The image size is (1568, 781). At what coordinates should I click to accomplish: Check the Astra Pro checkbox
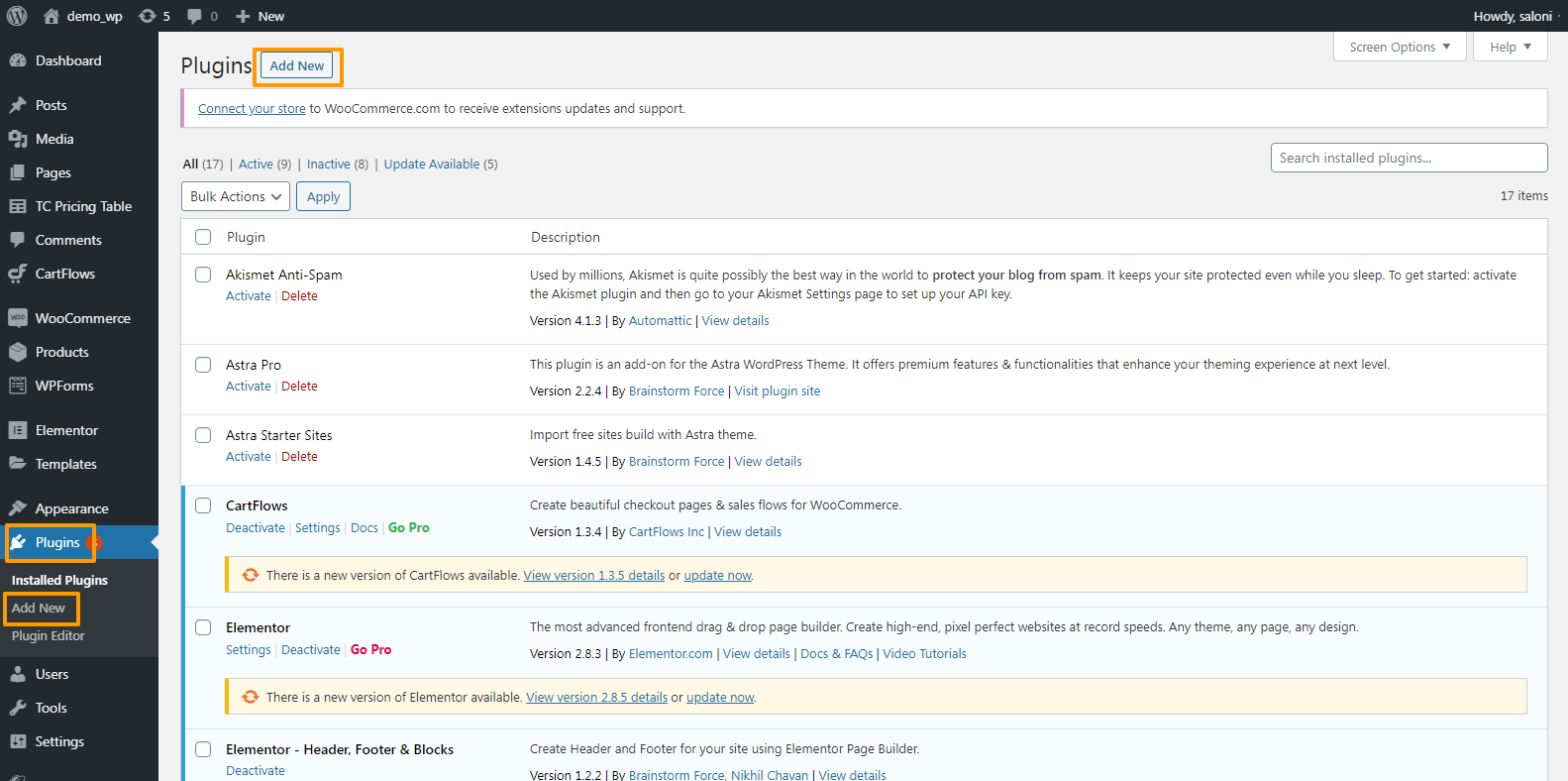coord(203,365)
